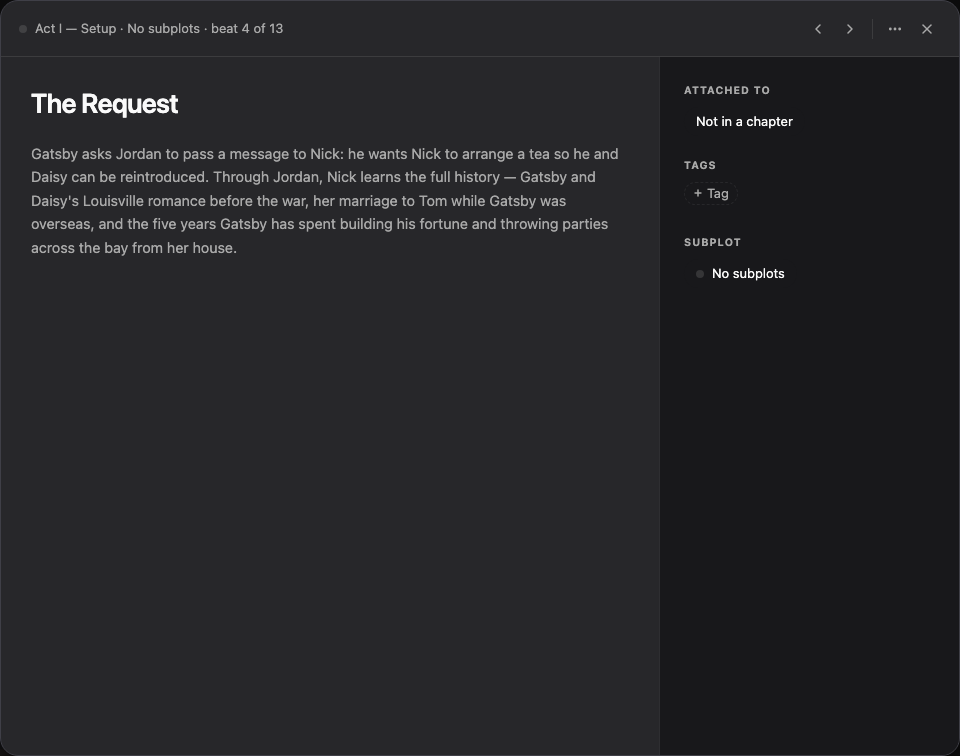
Task: Click the breadcrumb 'Act I — Setup · No subplots · beat 4 of 13'
Action: pos(159,29)
